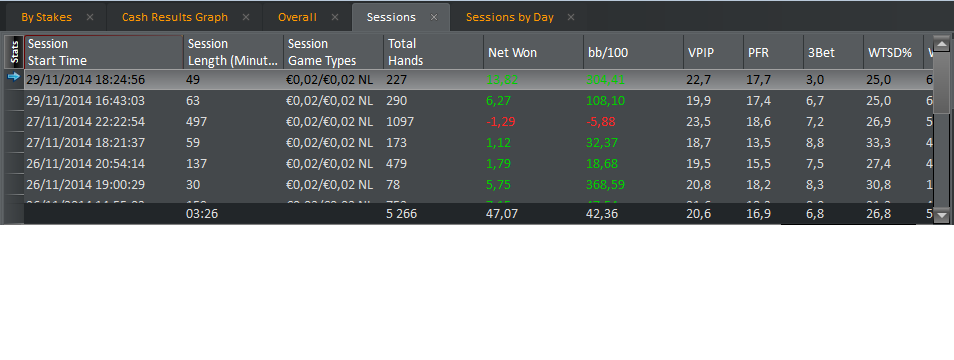Select session 26/11/2014 19:00:29 row
954x360 pixels.
coord(478,184)
